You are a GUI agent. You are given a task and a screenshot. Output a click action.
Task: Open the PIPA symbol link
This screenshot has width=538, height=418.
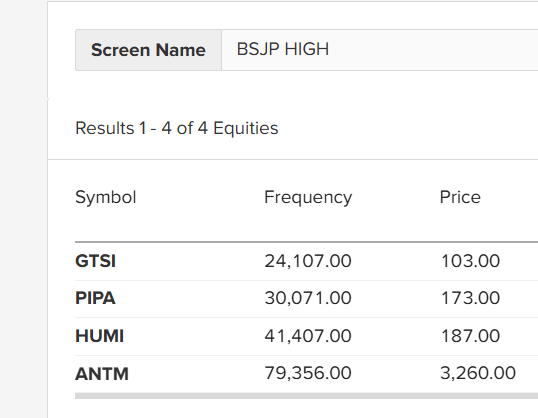click(95, 298)
